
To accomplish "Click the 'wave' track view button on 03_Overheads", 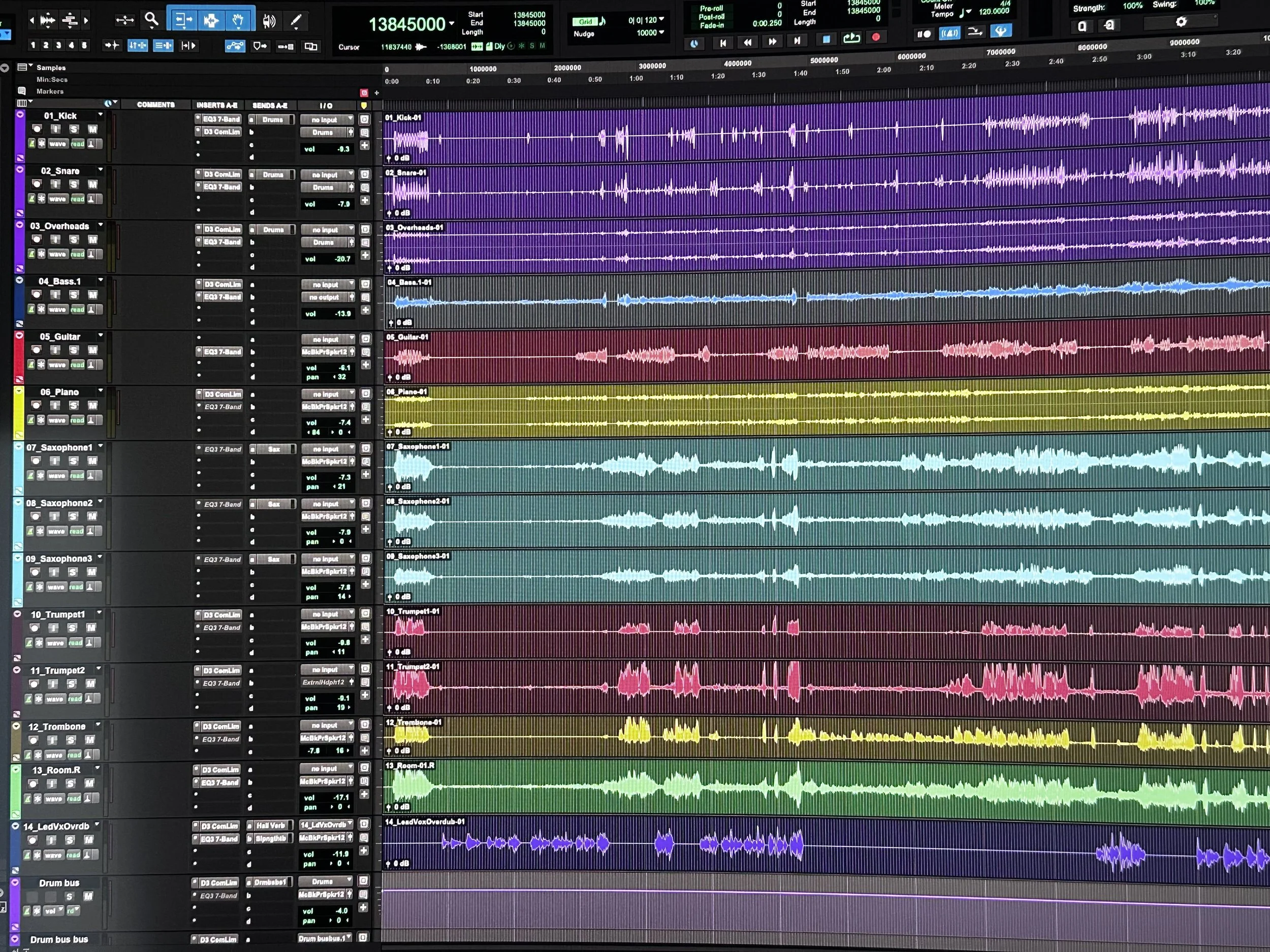I will [x=57, y=254].
